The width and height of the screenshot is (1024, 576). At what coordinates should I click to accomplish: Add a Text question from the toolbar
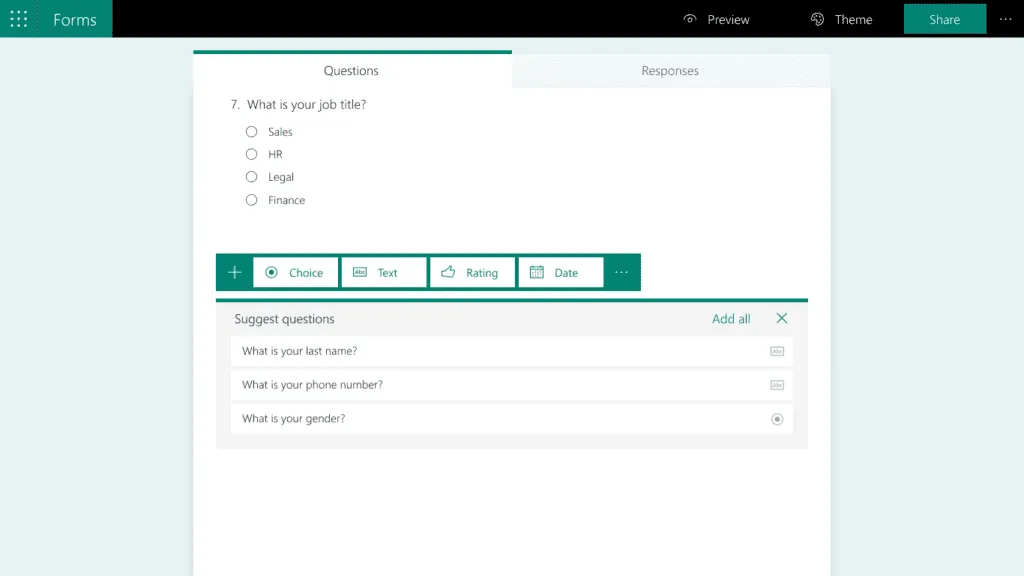pyautogui.click(x=384, y=272)
